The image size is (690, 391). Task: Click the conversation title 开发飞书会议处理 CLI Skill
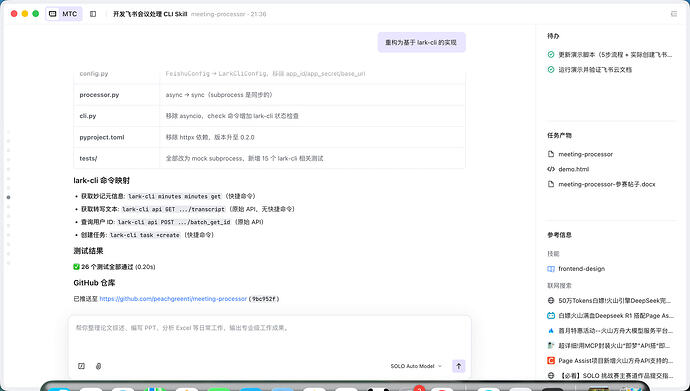150,14
